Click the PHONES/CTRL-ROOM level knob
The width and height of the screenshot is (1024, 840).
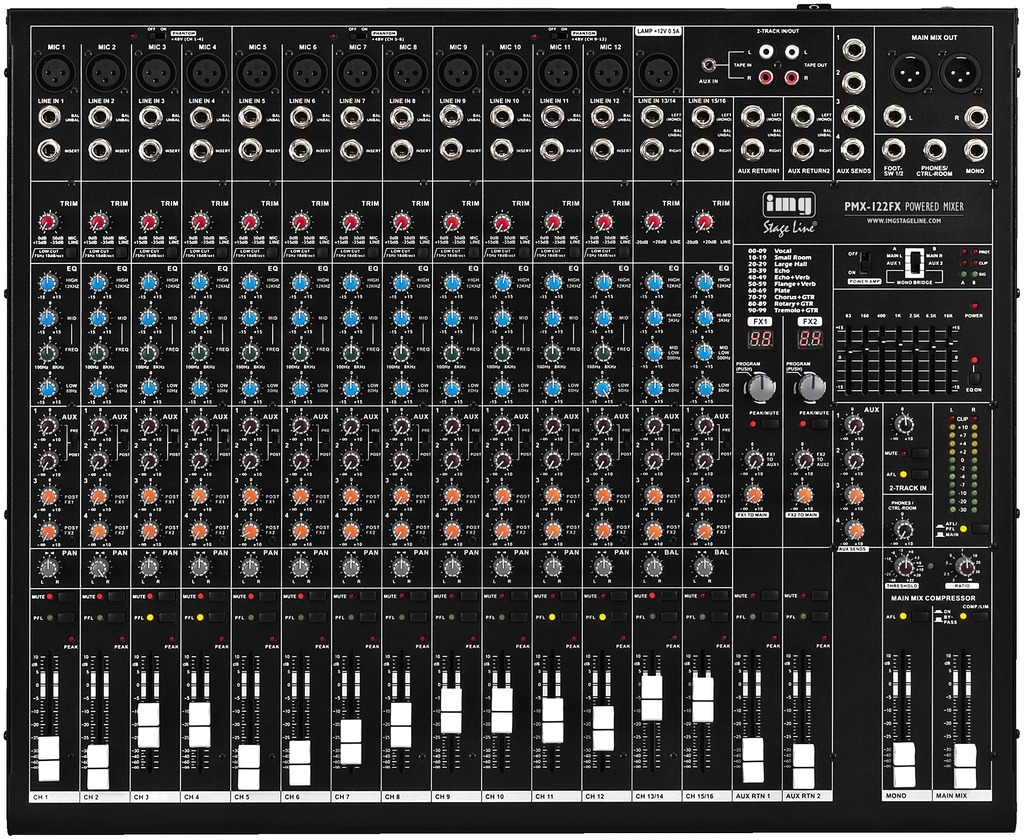coord(903,528)
